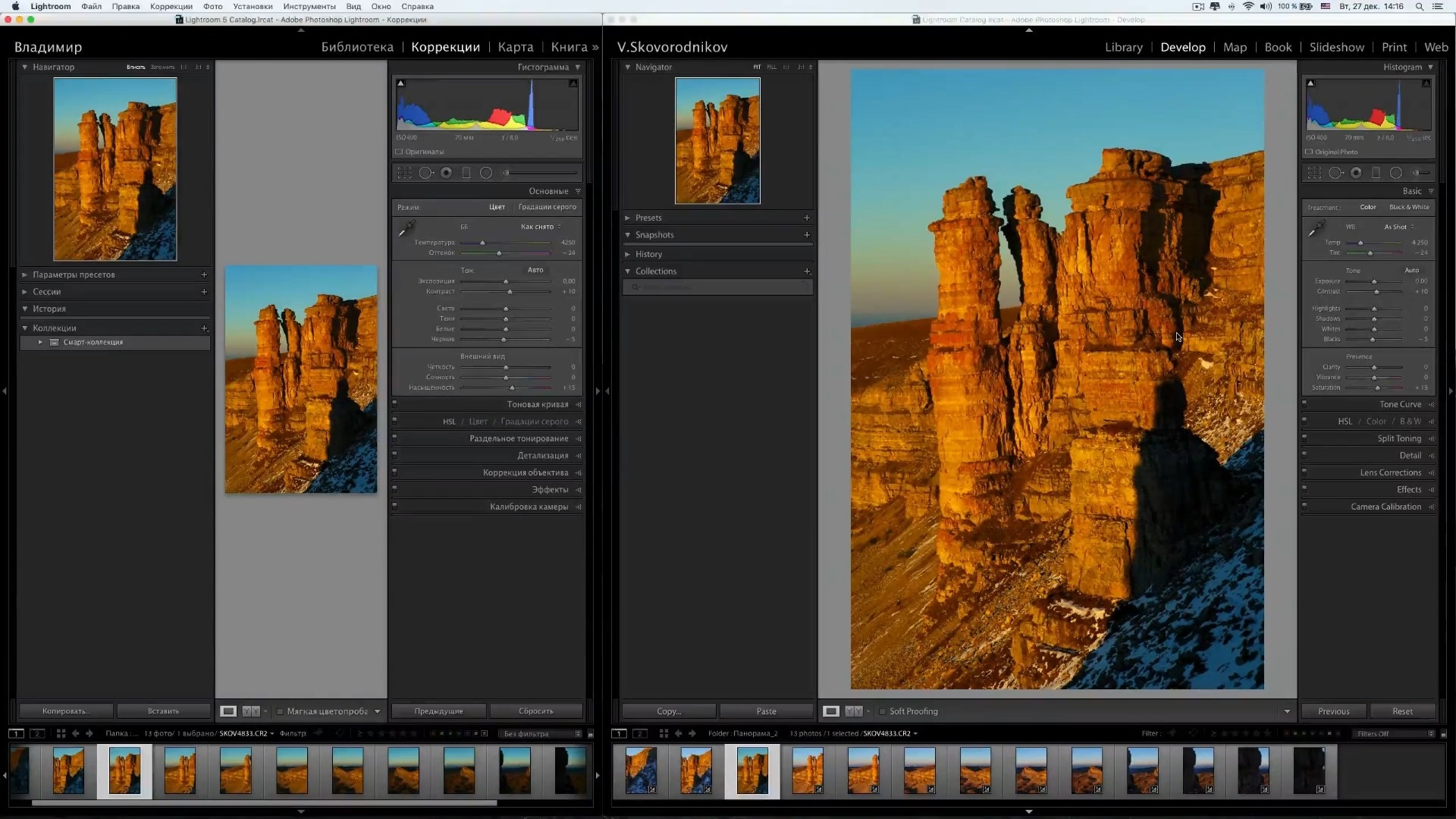
Task: Open Spotlight search in the macOS menu bar
Action: coord(1419,6)
